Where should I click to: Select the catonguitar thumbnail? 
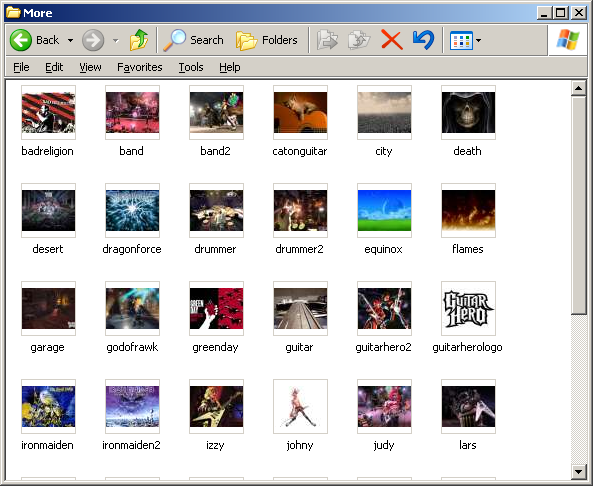(x=300, y=112)
